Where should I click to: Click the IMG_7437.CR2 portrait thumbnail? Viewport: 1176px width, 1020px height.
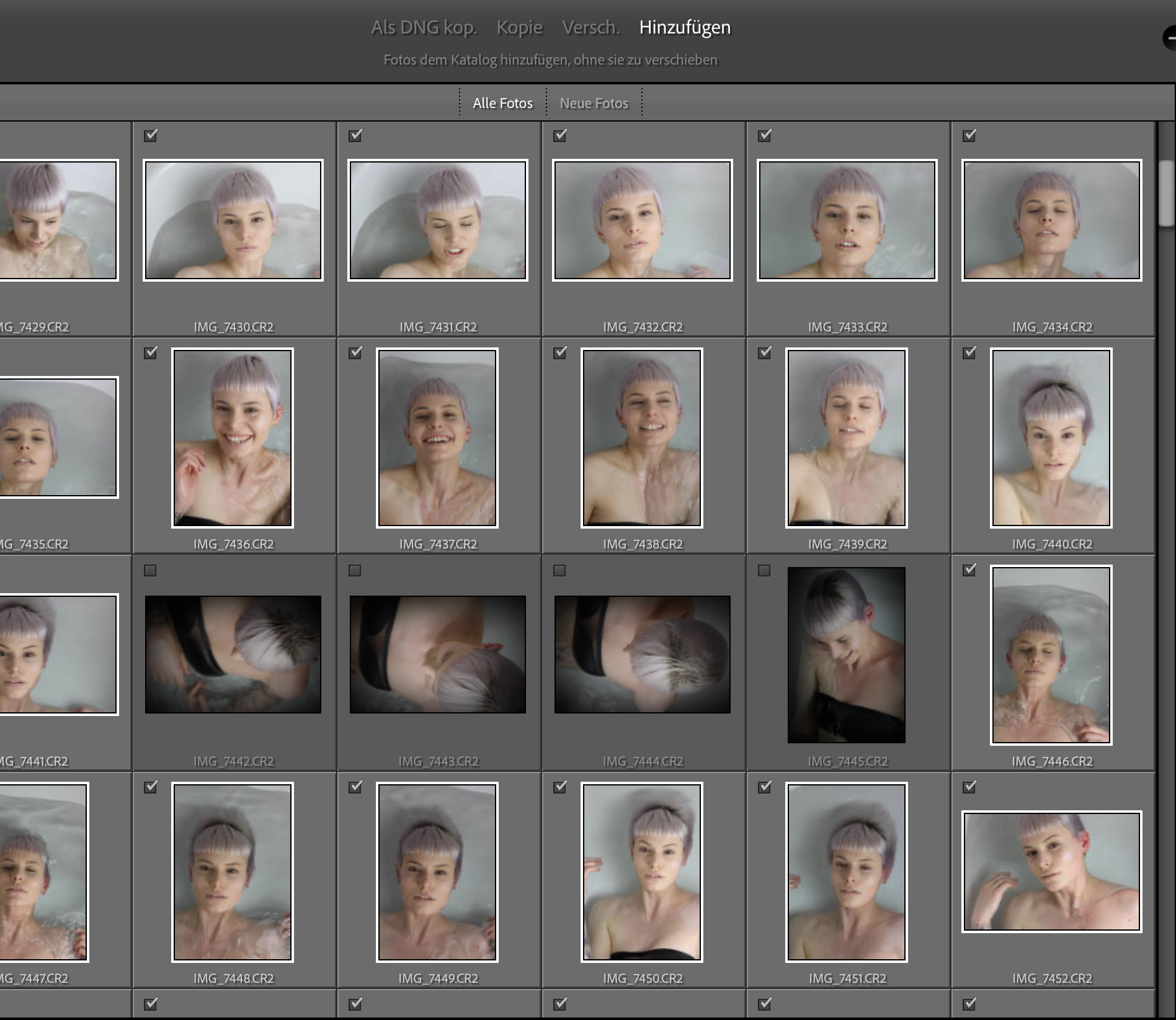pyautogui.click(x=437, y=438)
